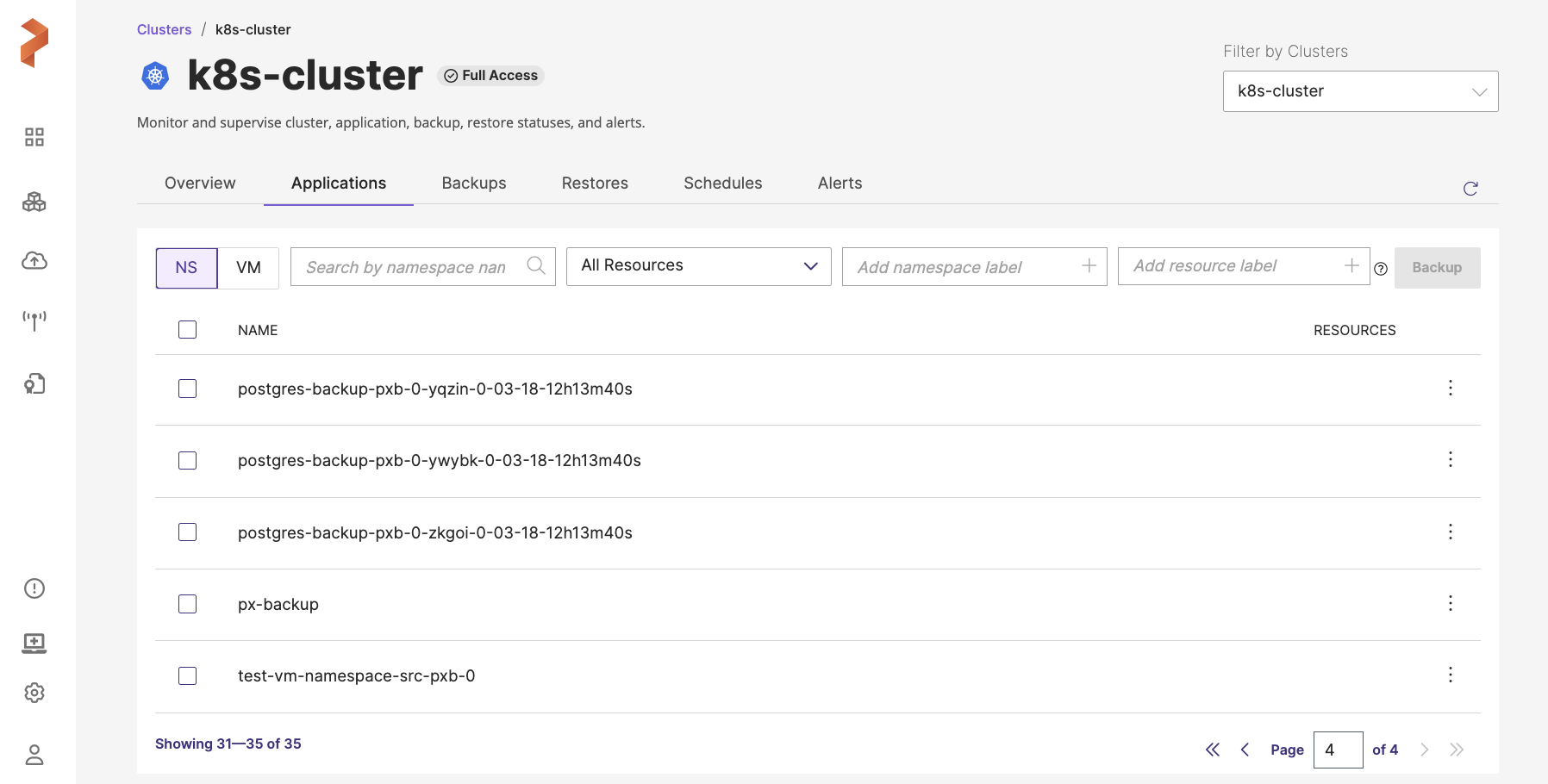Open the three-dot menu for px-backup row
This screenshot has width=1548, height=784.
(x=1451, y=603)
